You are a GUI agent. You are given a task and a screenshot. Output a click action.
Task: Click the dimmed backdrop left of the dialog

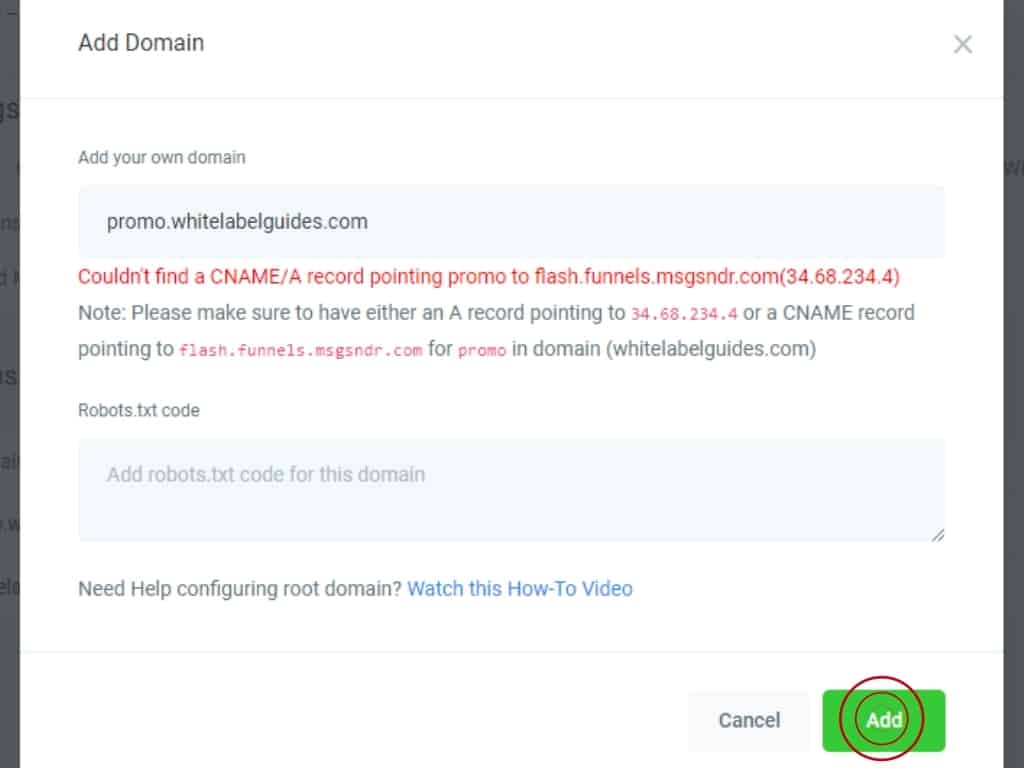(x=9, y=400)
